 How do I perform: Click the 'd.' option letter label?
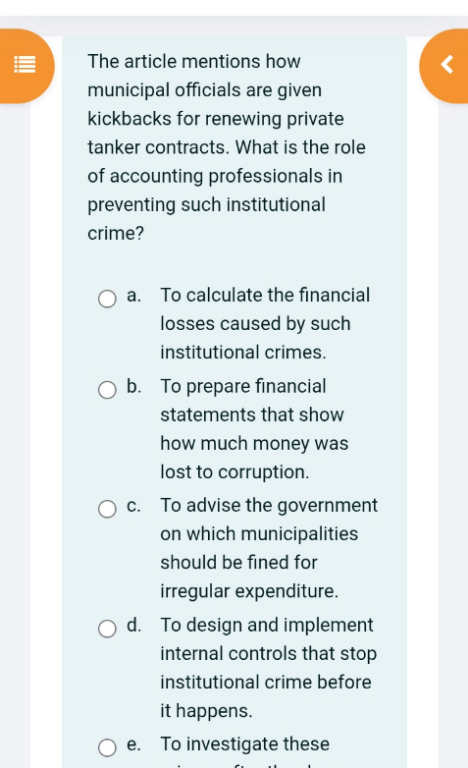pos(134,625)
